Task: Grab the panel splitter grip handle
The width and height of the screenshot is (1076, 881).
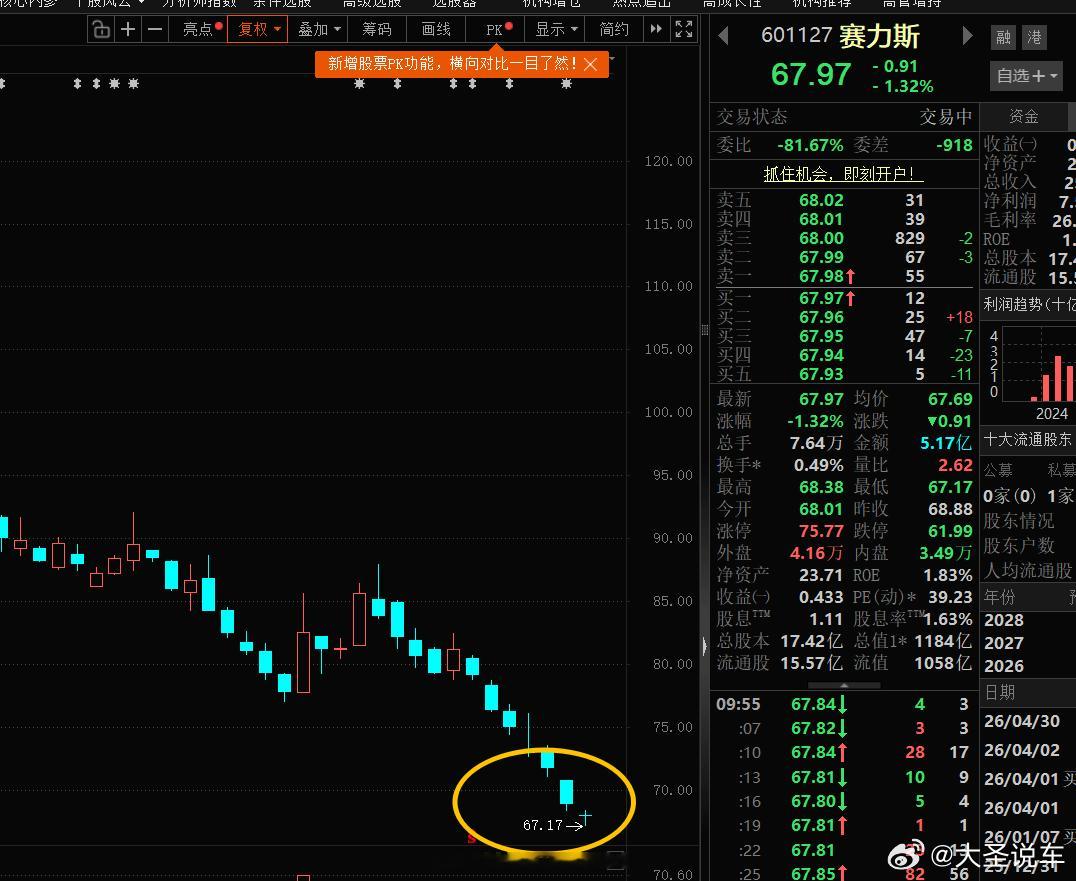Action: (x=705, y=330)
